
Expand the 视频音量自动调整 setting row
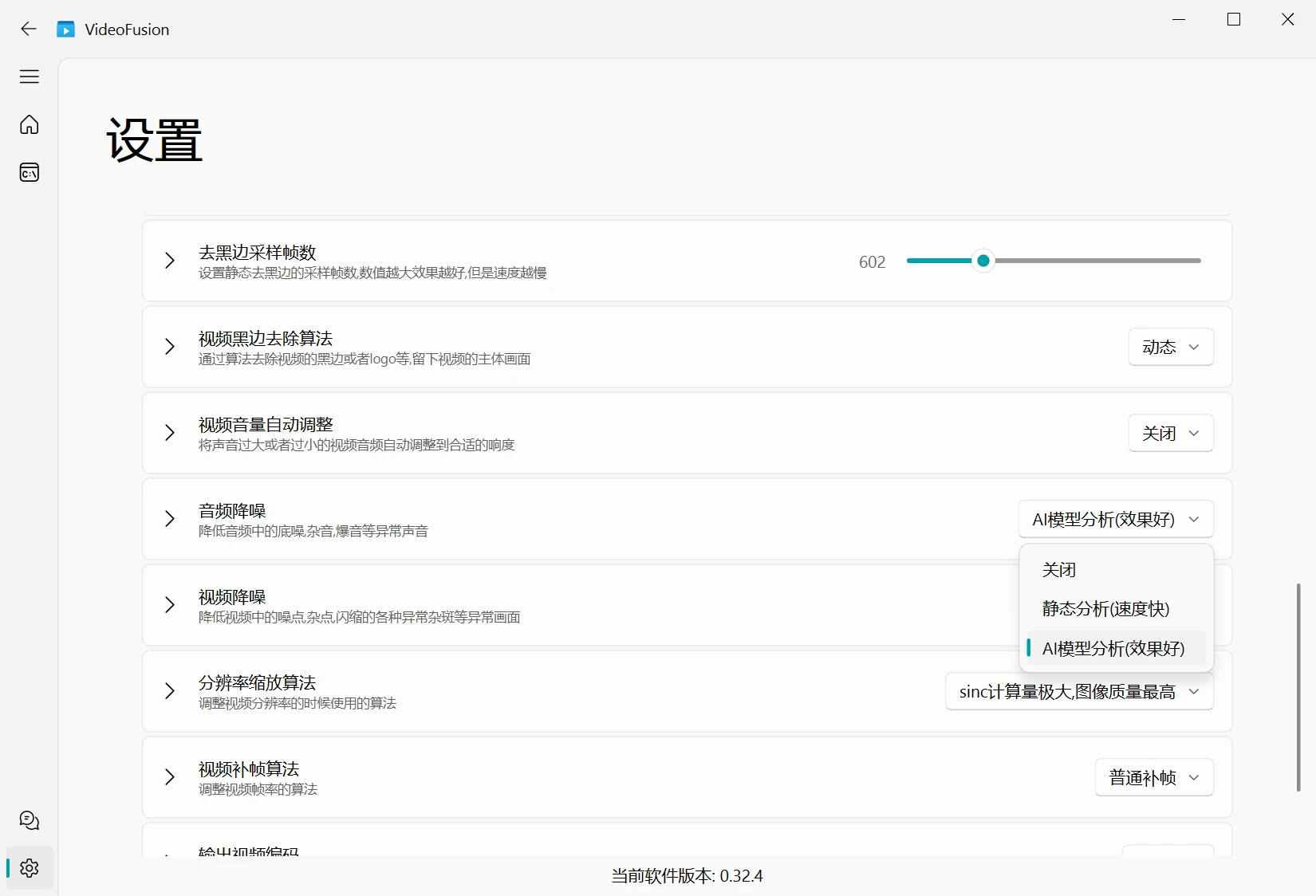(170, 433)
